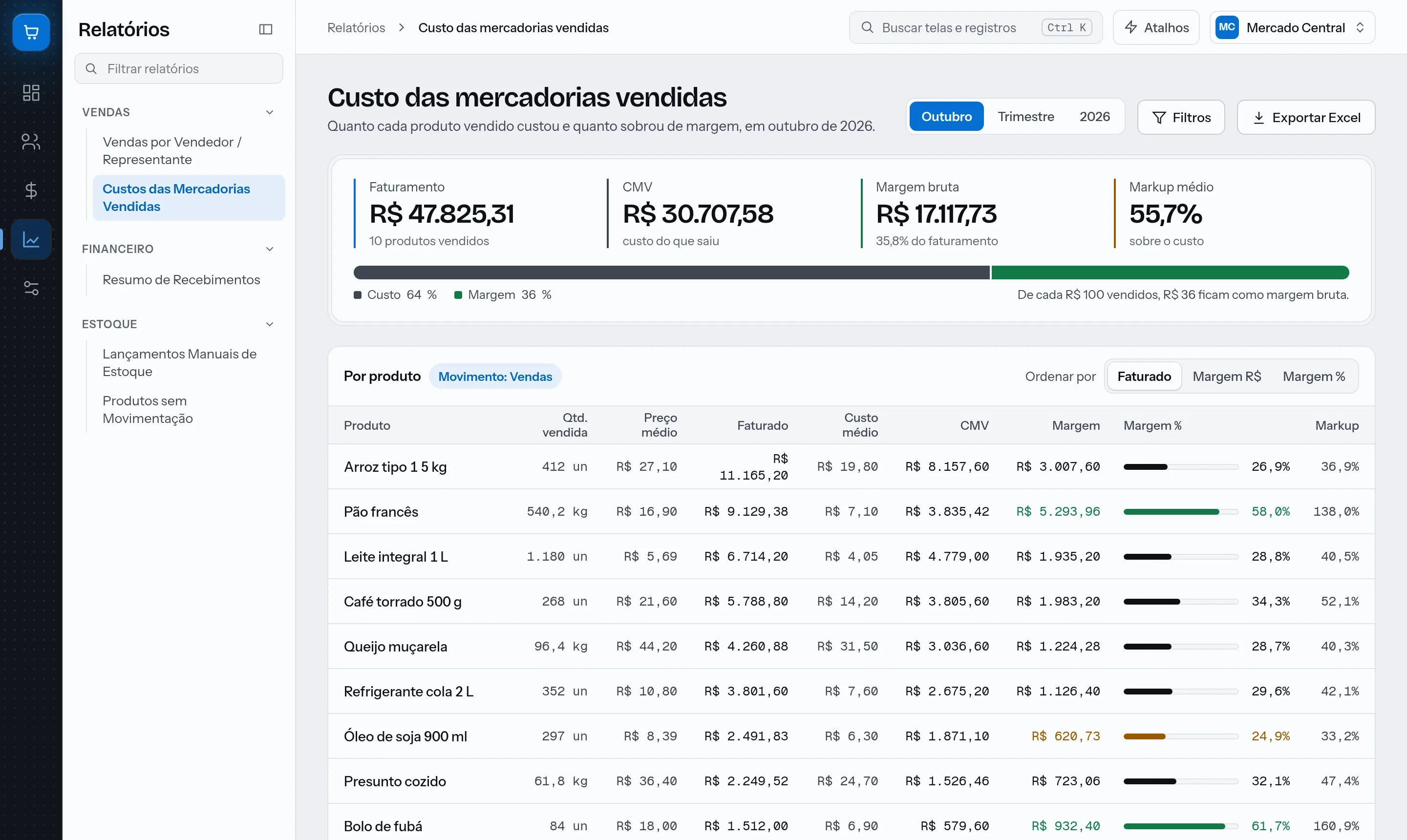Open the Filtros button

point(1180,117)
